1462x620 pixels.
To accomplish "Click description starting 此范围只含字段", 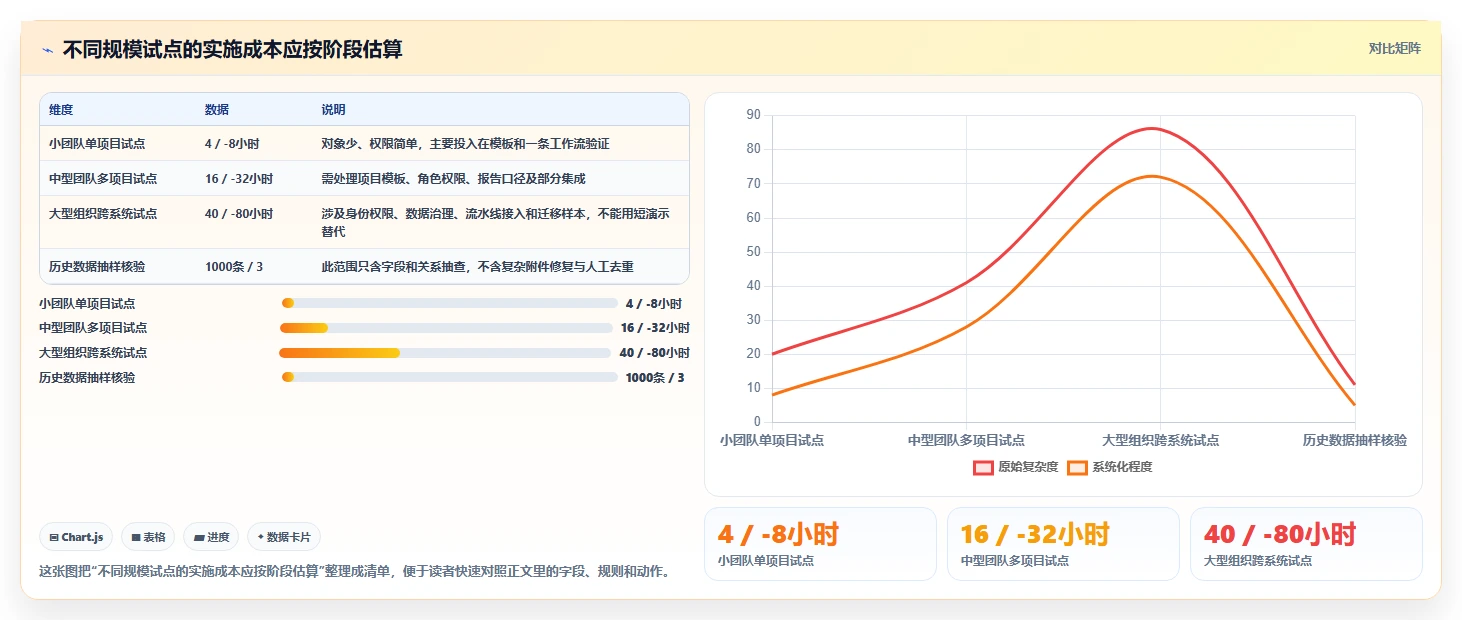I will click(x=477, y=267).
